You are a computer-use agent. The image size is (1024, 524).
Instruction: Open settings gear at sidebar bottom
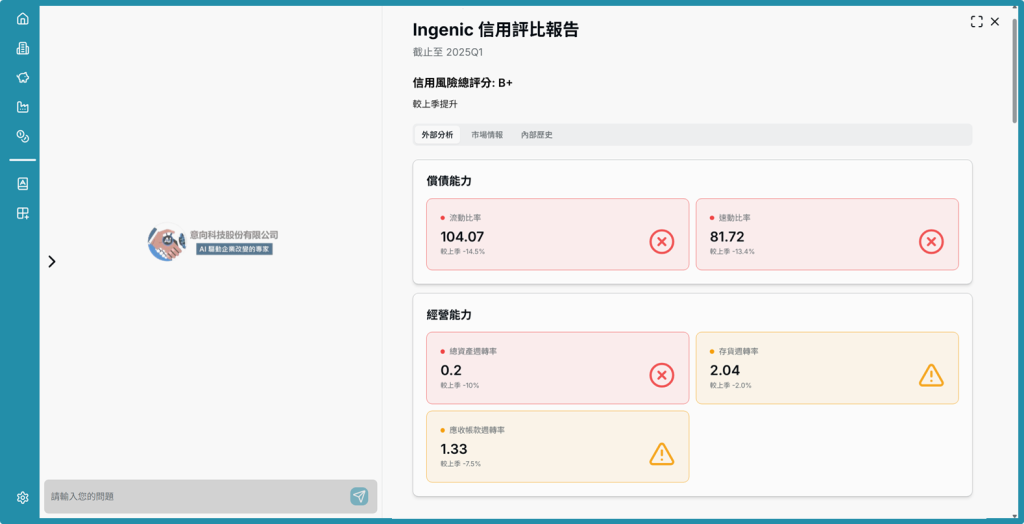coord(22,498)
